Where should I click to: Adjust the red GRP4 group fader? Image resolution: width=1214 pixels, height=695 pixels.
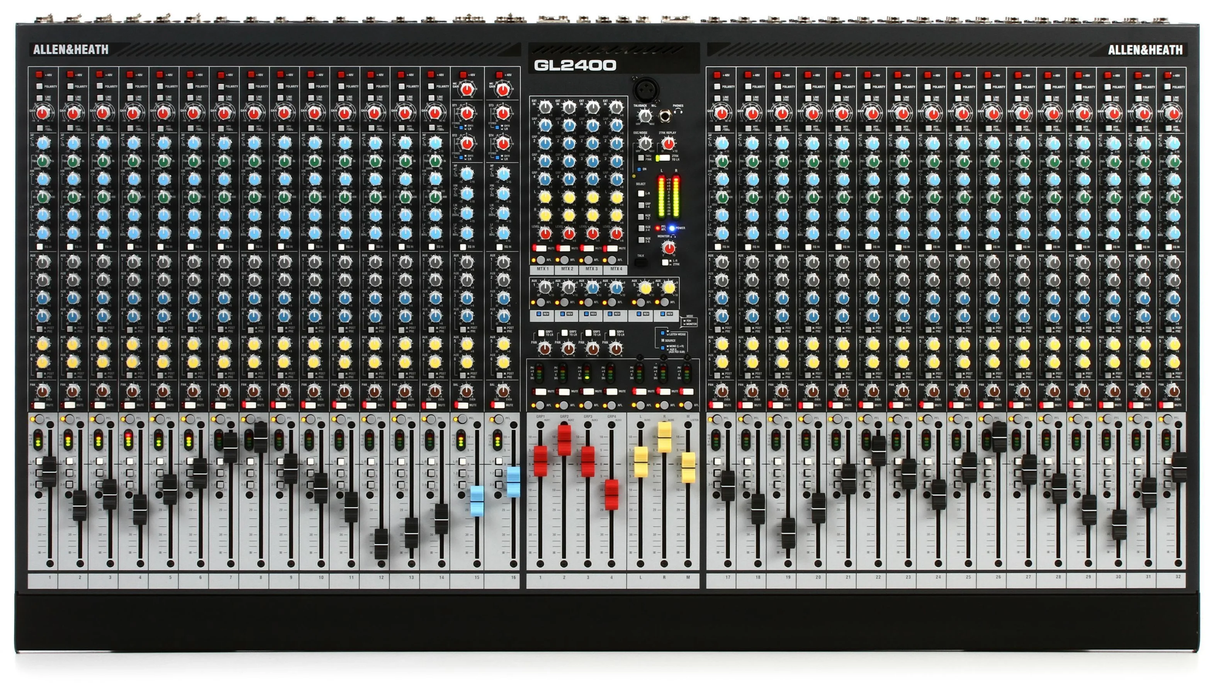611,494
